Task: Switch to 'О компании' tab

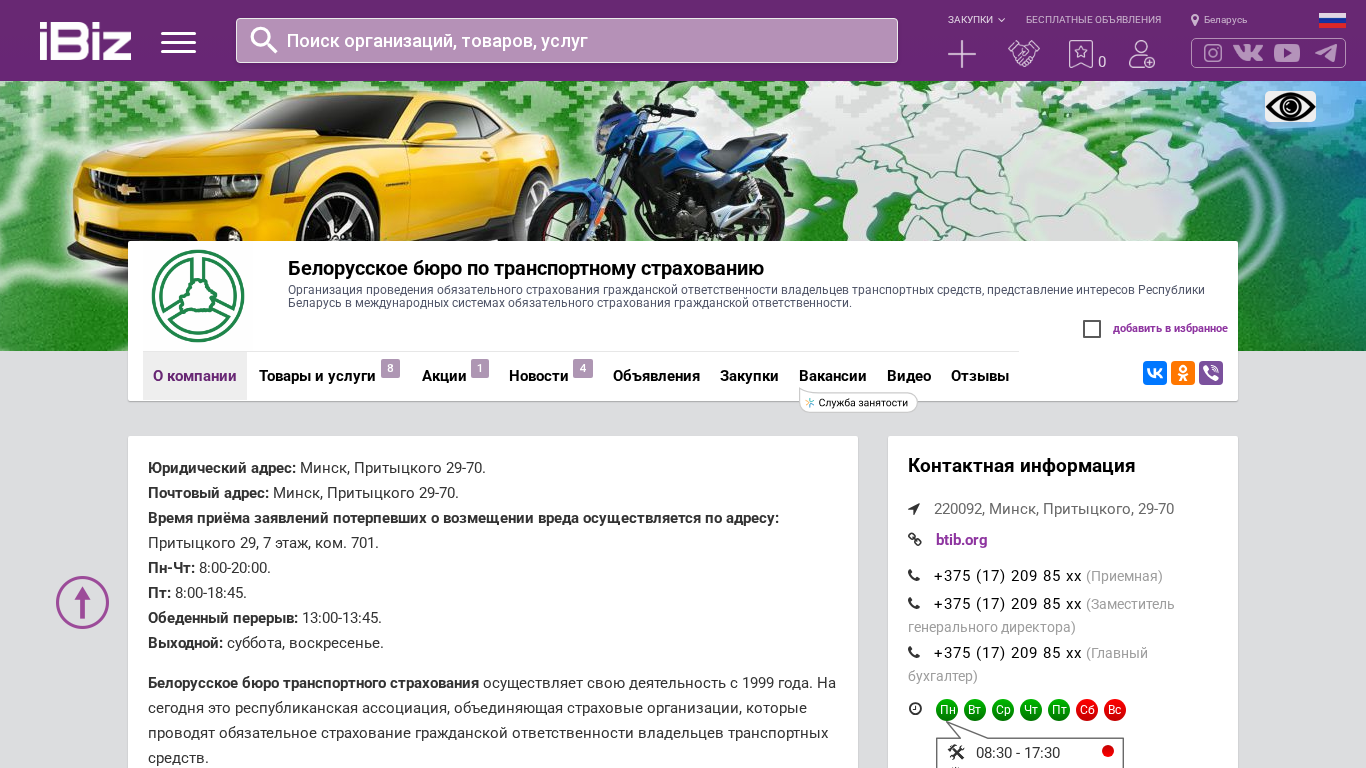Action: pyautogui.click(x=195, y=376)
